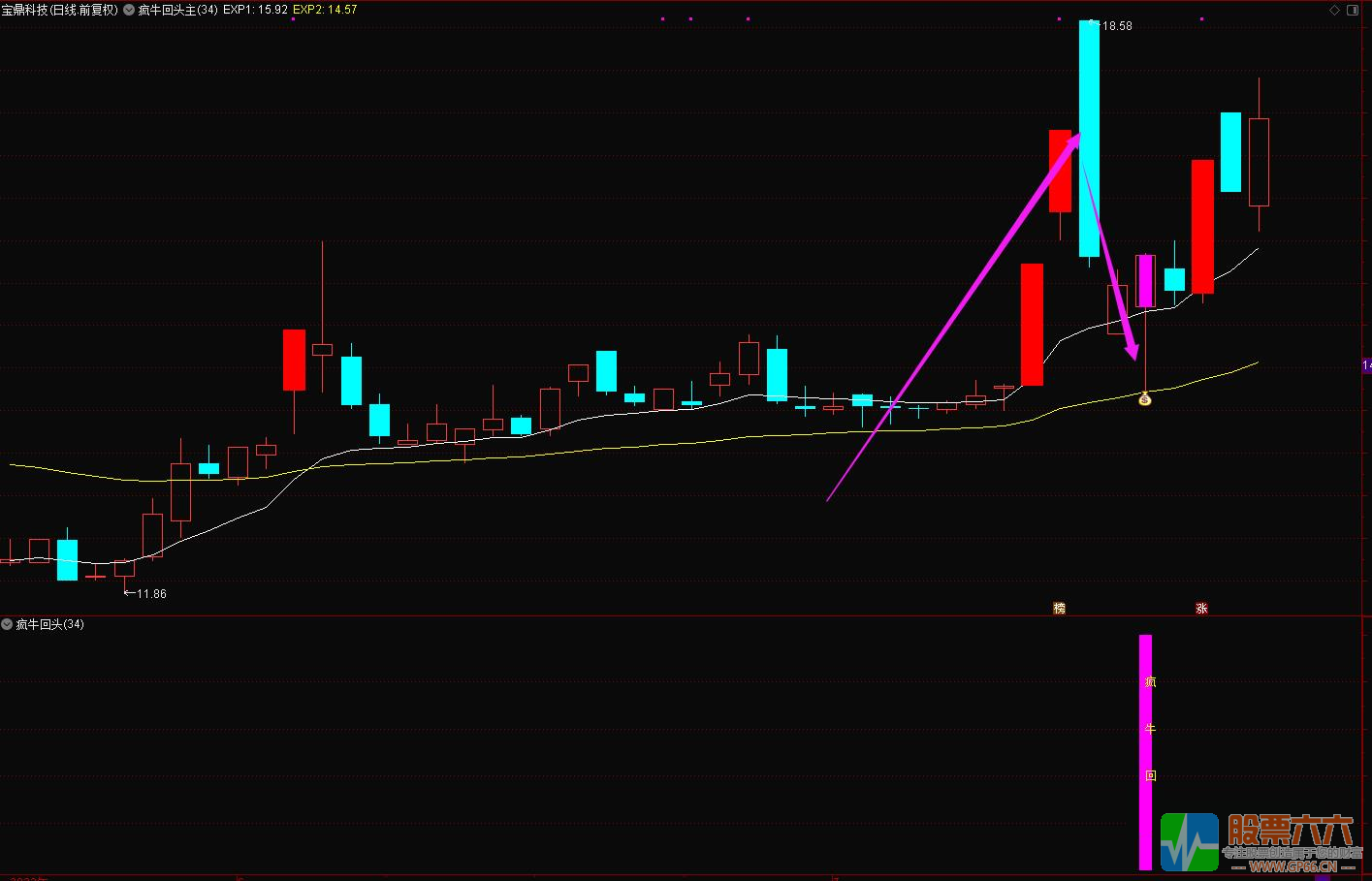
Task: Click the yellow EXP2: 14.57 label
Action: [x=325, y=10]
